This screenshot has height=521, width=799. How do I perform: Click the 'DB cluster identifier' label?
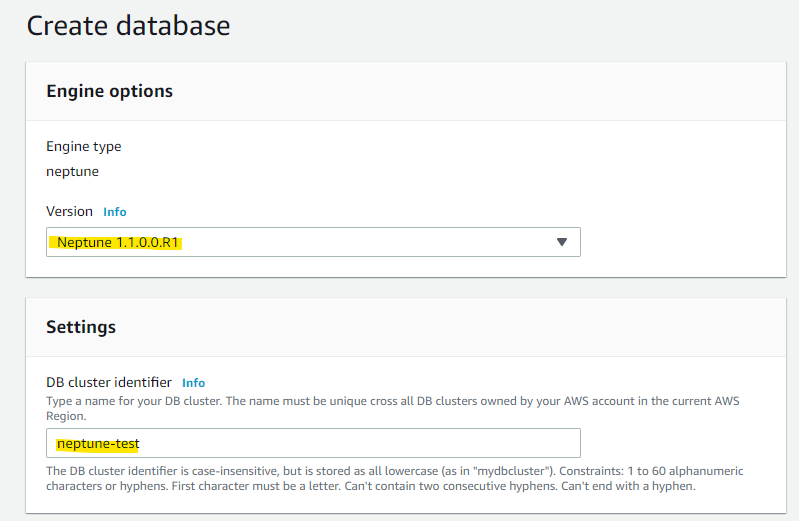109,382
